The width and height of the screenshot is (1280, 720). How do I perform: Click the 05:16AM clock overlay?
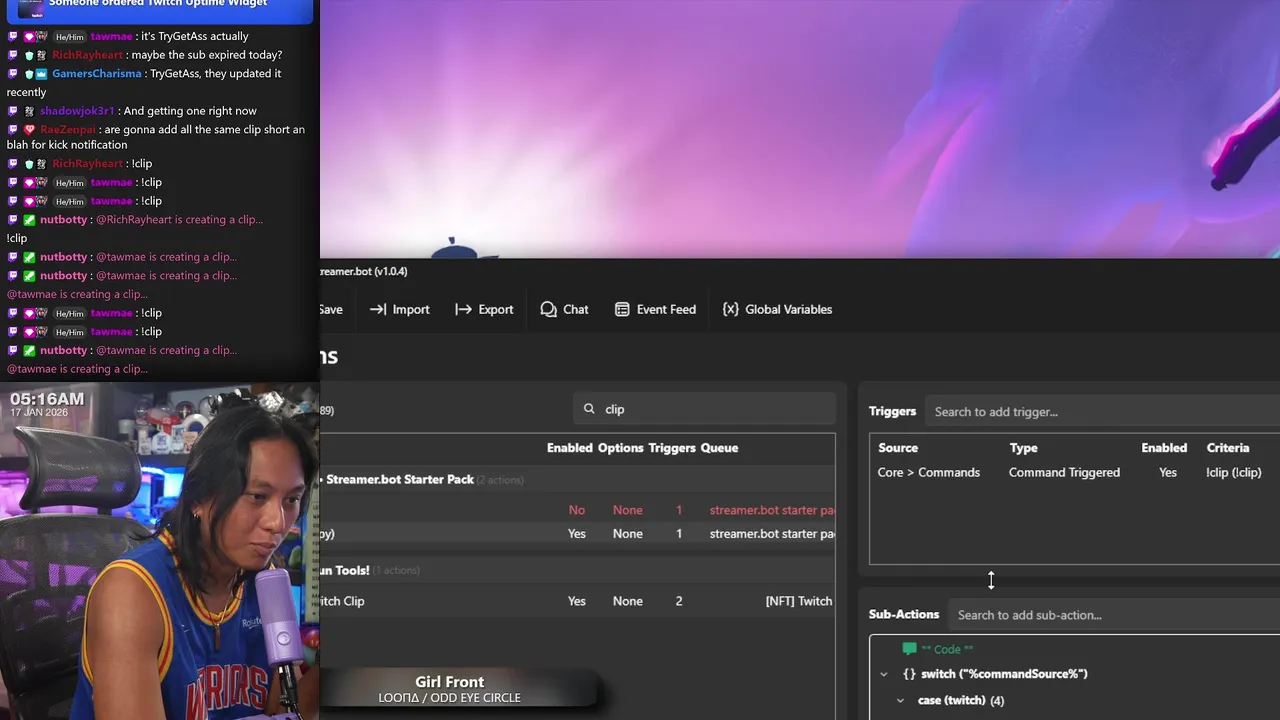pyautogui.click(x=47, y=399)
